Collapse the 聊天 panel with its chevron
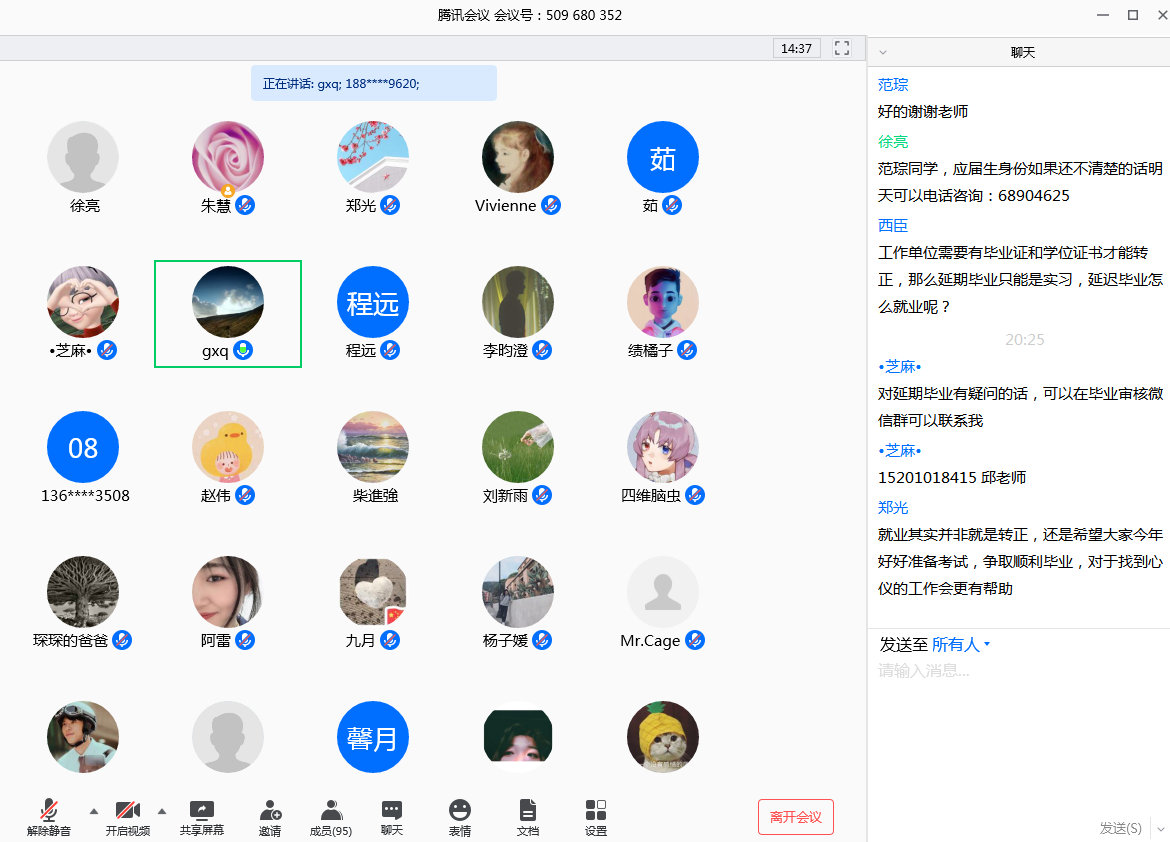Screen dimensions: 1170x842 pyautogui.click(x=883, y=52)
